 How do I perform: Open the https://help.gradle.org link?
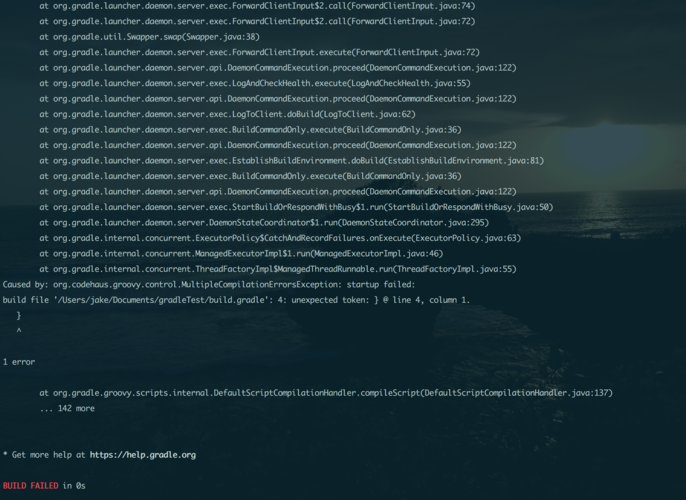point(143,455)
